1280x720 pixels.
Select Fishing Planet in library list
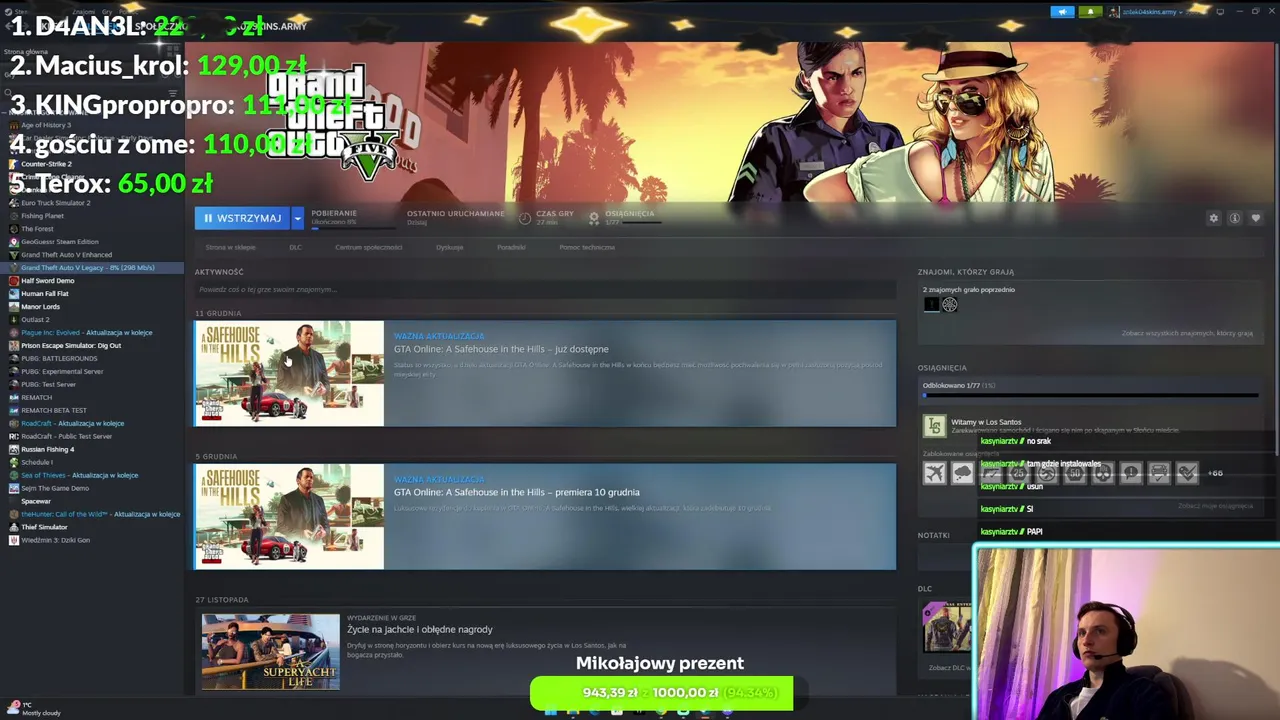[x=42, y=216]
